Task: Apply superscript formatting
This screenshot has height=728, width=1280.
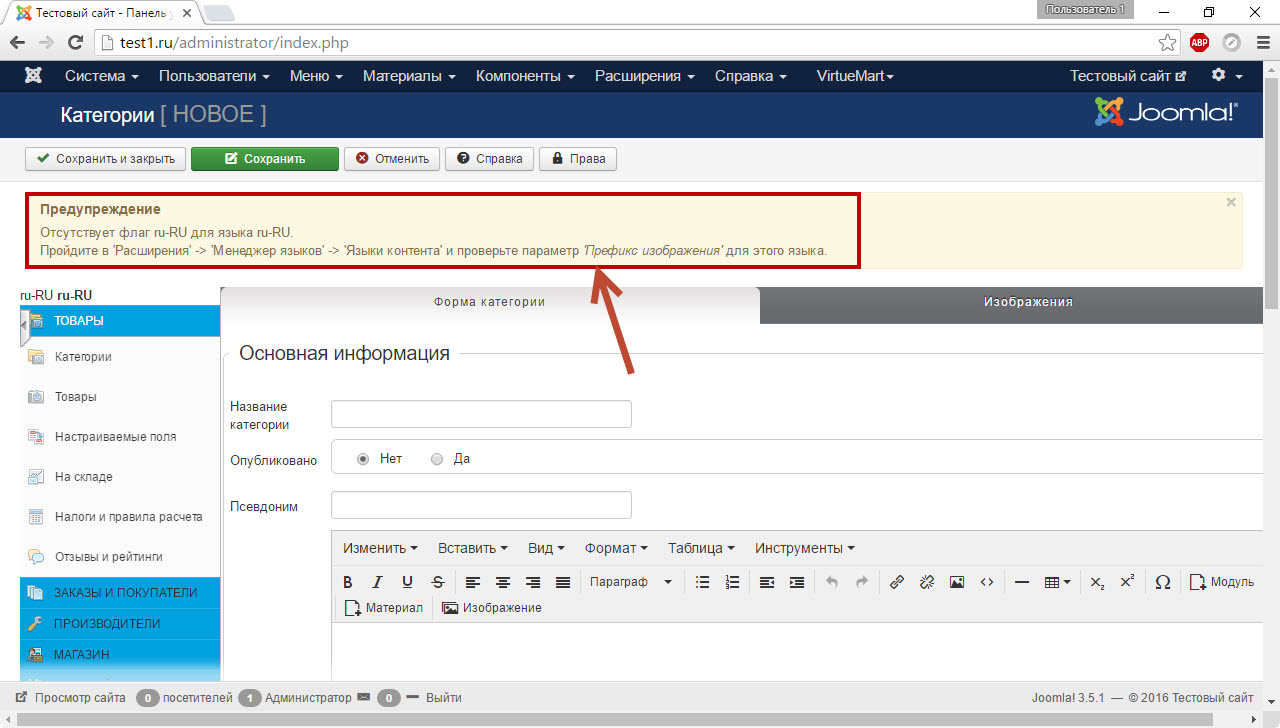Action: point(1126,581)
